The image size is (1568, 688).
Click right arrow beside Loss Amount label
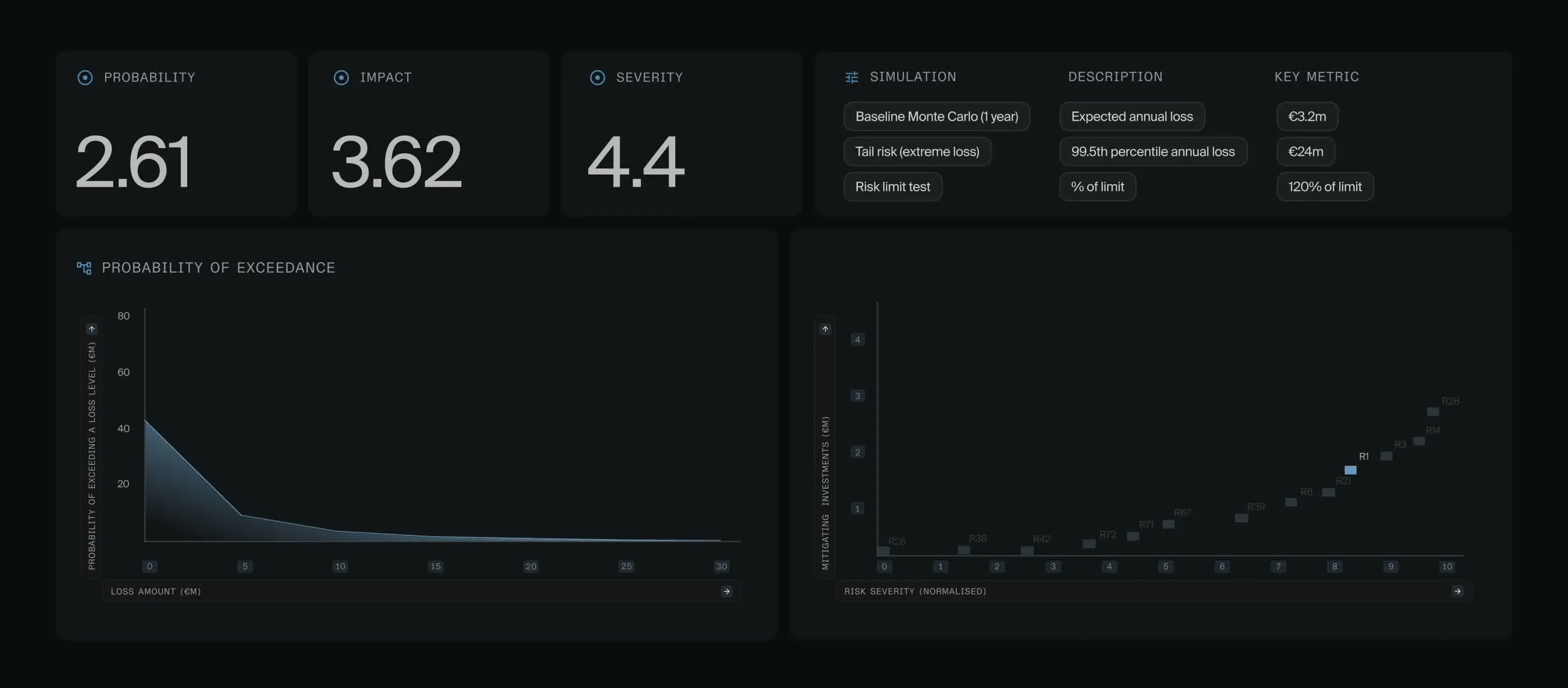pyautogui.click(x=726, y=591)
